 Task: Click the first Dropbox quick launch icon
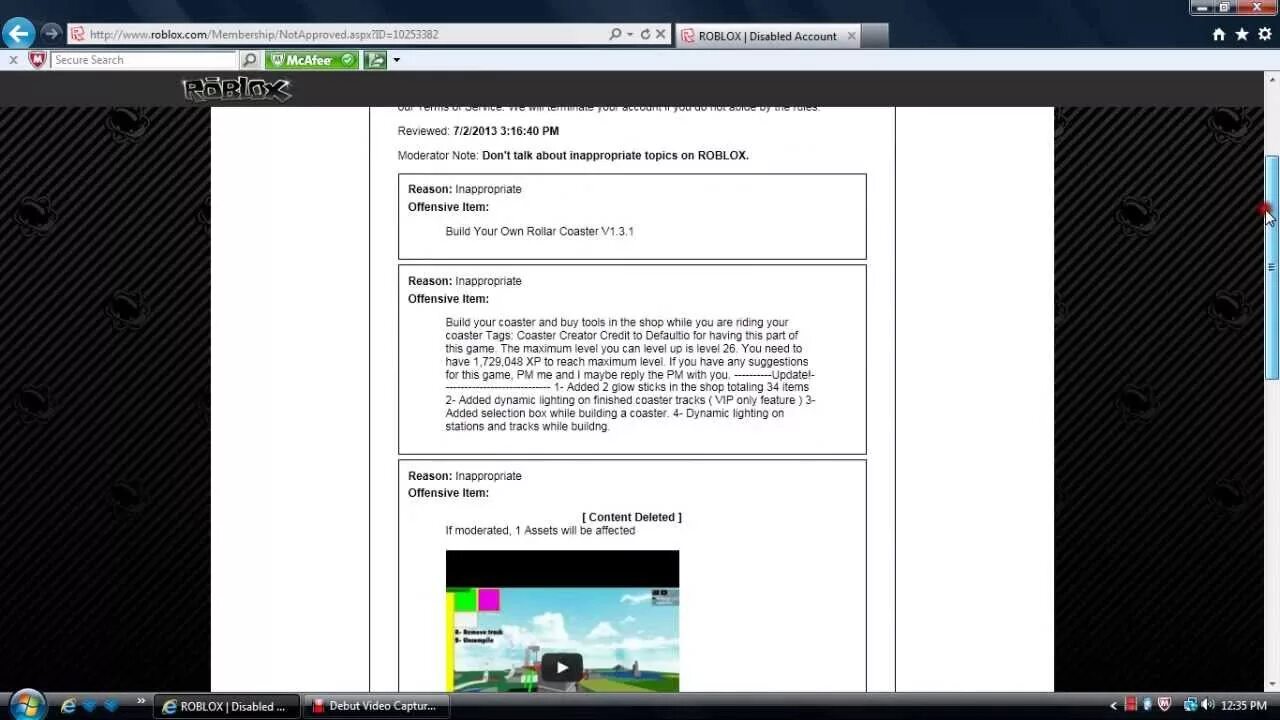click(90, 705)
